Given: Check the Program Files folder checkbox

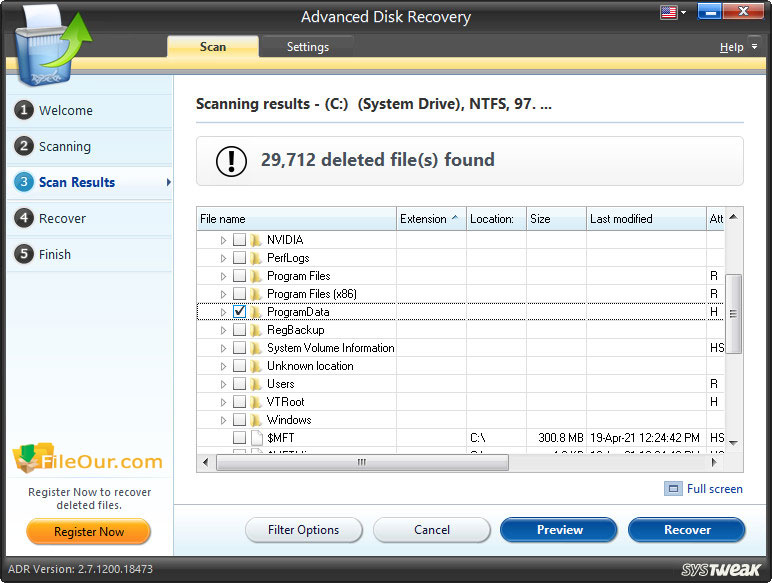Looking at the screenshot, I should pos(239,276).
